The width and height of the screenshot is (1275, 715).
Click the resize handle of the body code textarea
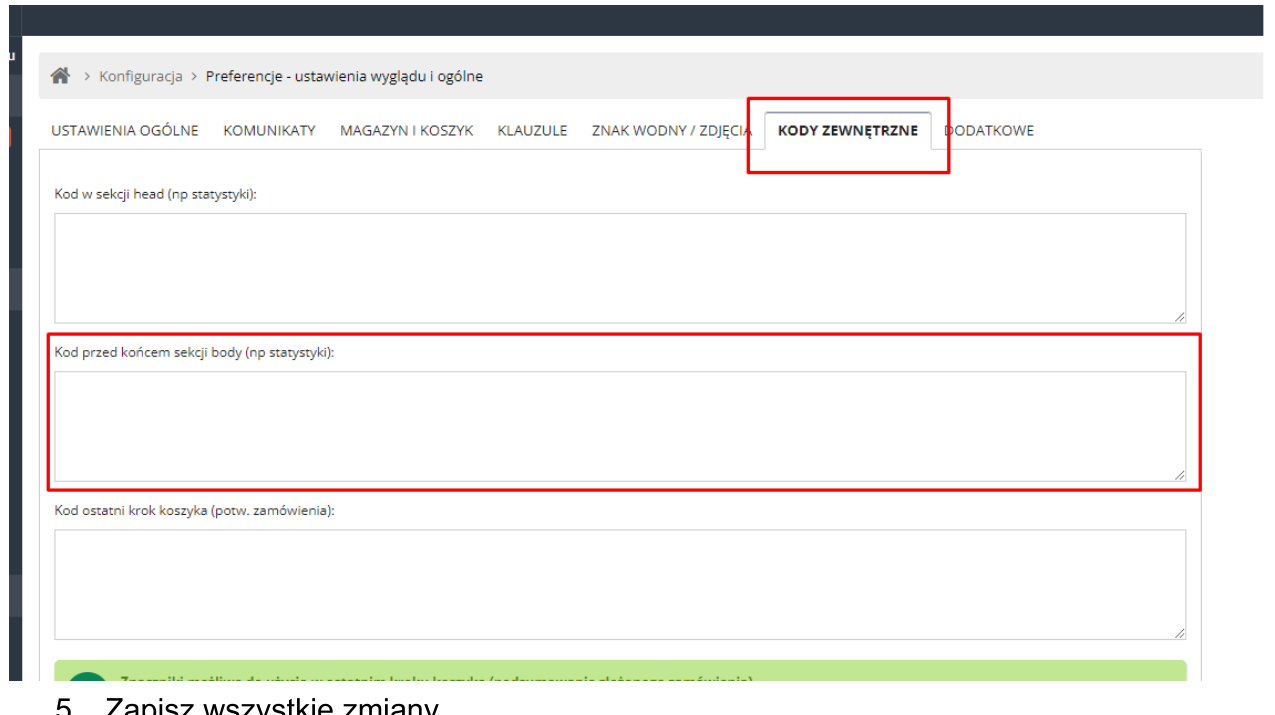[x=1180, y=475]
